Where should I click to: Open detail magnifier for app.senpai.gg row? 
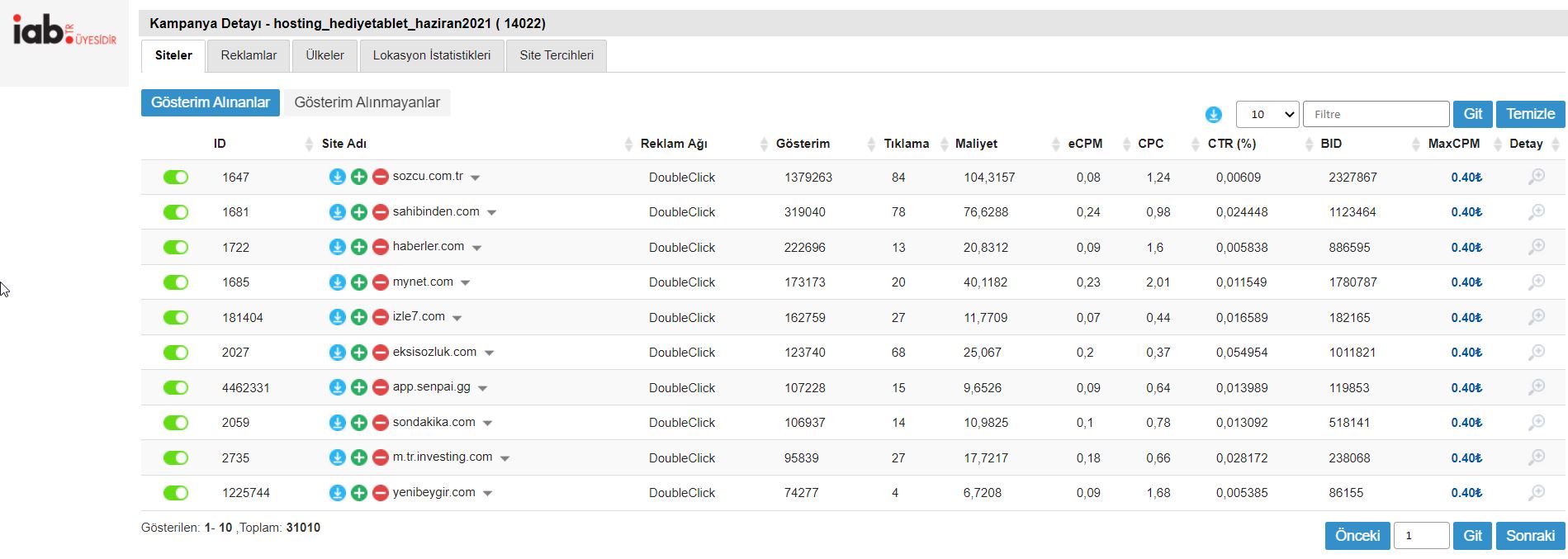pos(1537,387)
